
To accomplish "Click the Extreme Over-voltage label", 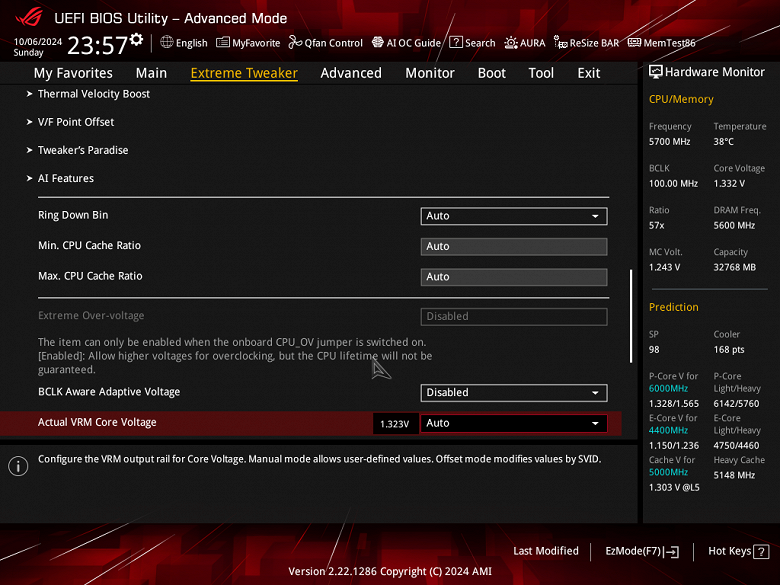I will [91, 315].
